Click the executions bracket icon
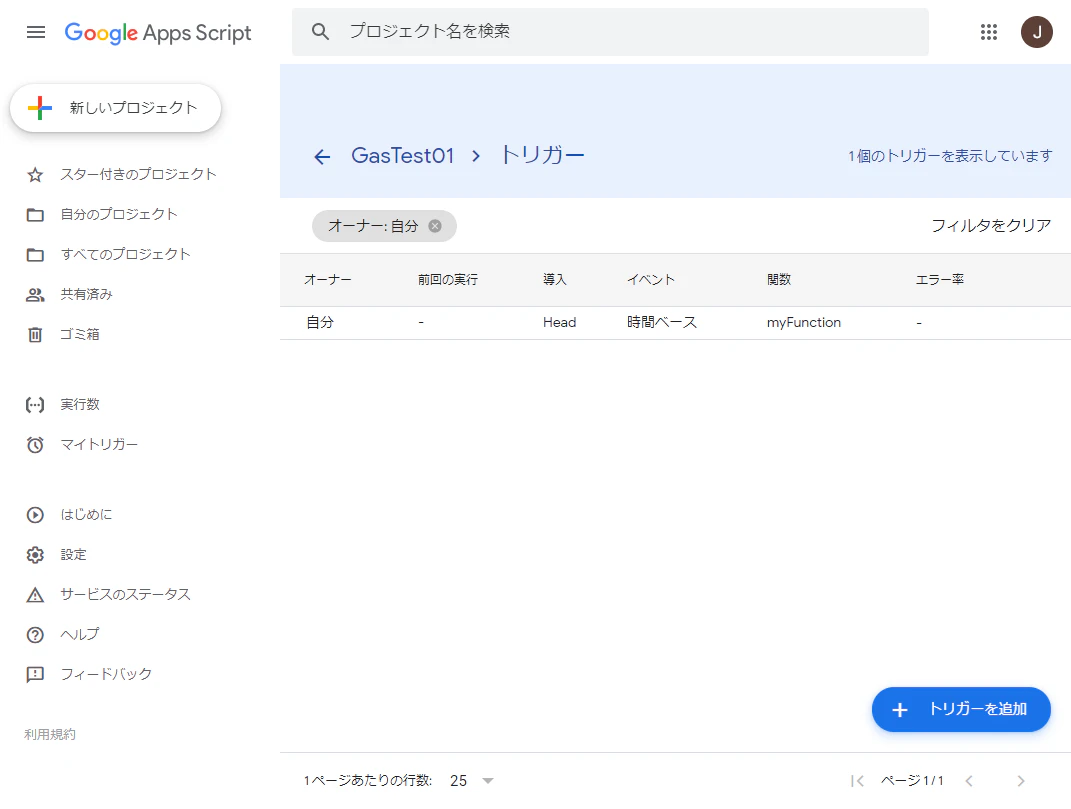This screenshot has width=1071, height=809. click(x=35, y=405)
